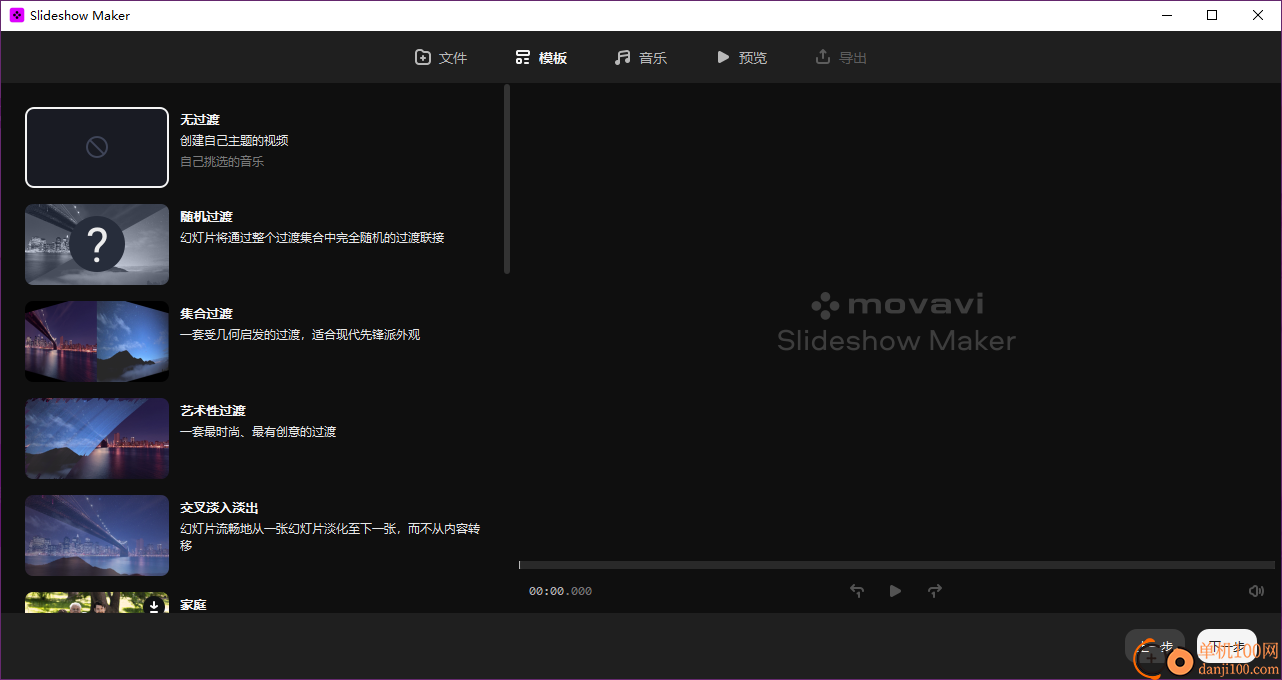The width and height of the screenshot is (1282, 680).
Task: Click the template list vertical scrollbar
Action: click(x=507, y=179)
